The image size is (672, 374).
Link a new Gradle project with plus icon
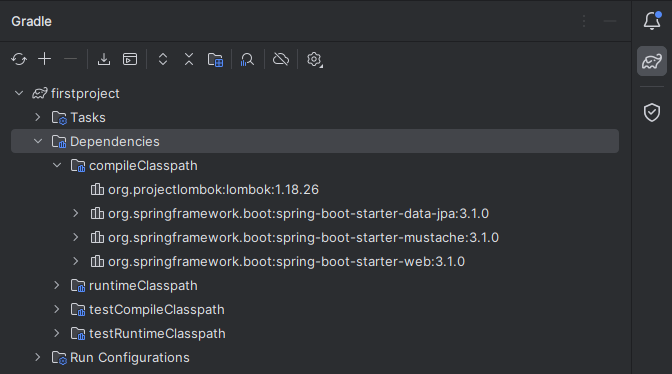[45, 59]
